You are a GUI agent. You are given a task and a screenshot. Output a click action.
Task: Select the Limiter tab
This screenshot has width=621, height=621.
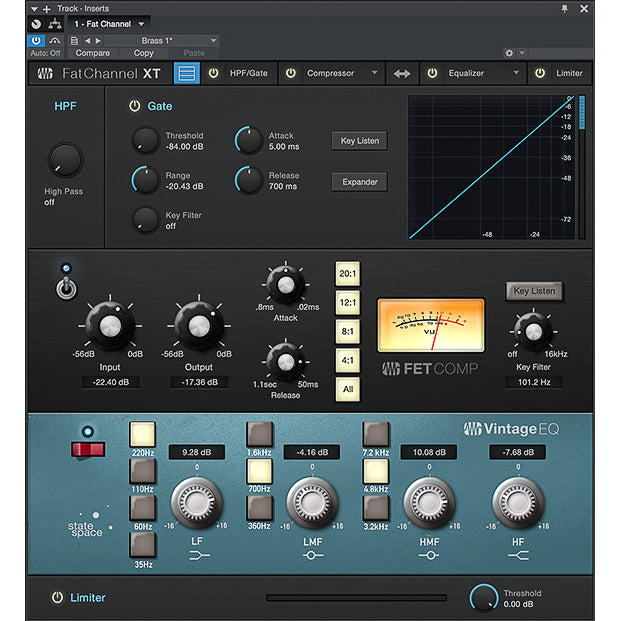tap(569, 73)
